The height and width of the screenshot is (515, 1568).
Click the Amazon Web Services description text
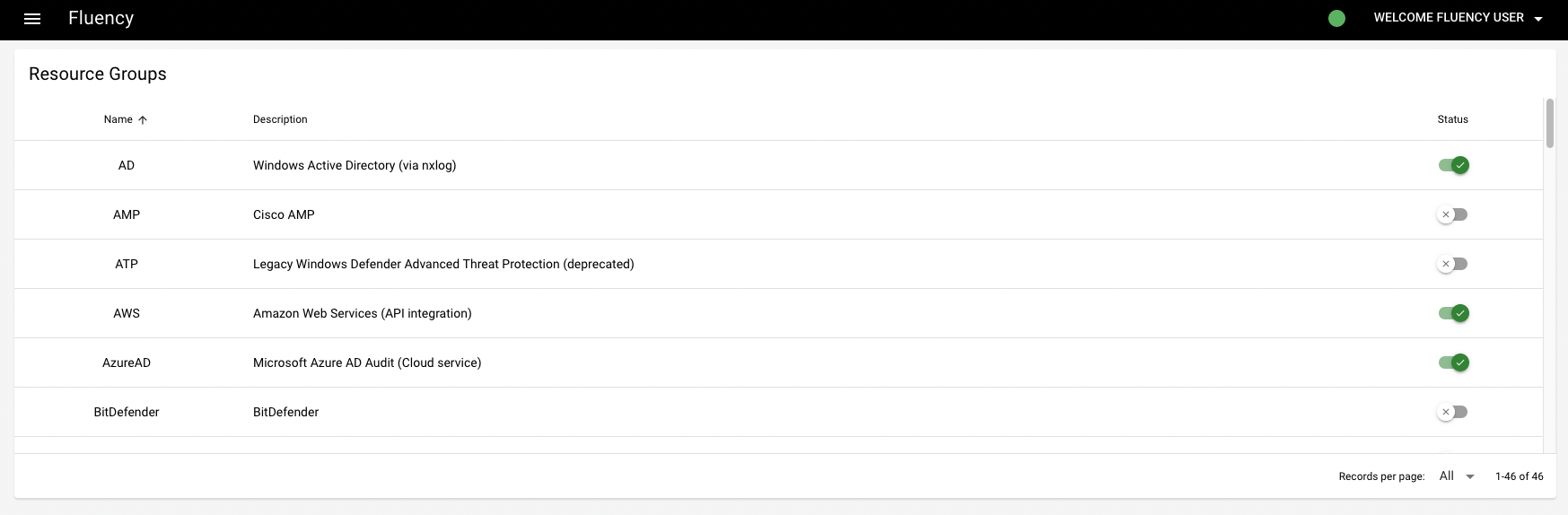(x=362, y=313)
